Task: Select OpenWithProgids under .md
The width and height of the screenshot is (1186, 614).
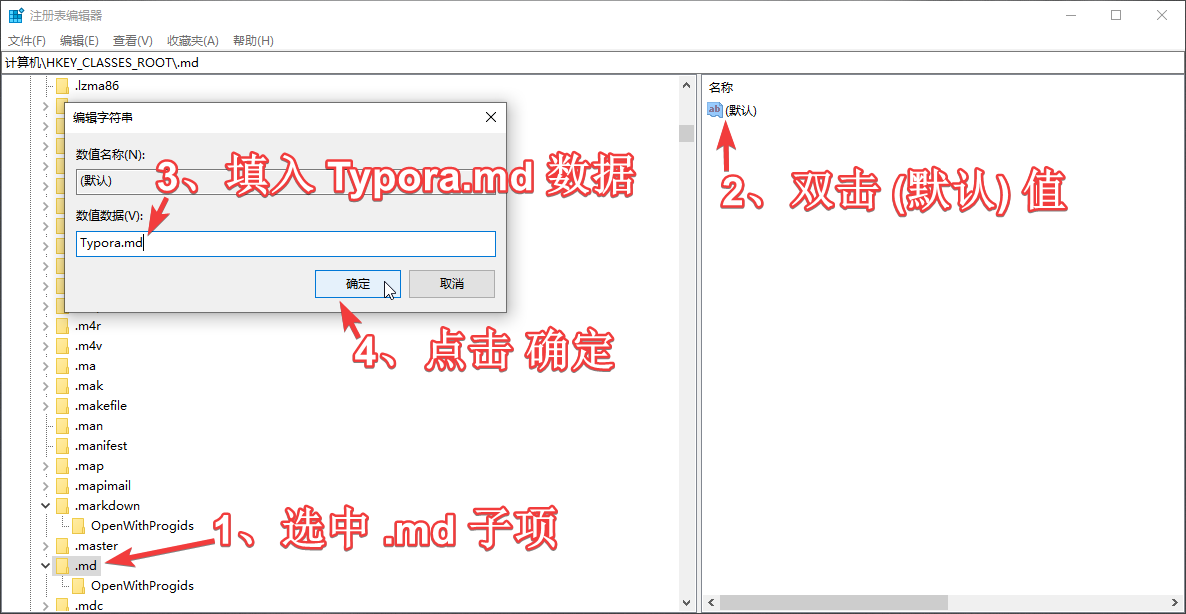Action: (142, 585)
